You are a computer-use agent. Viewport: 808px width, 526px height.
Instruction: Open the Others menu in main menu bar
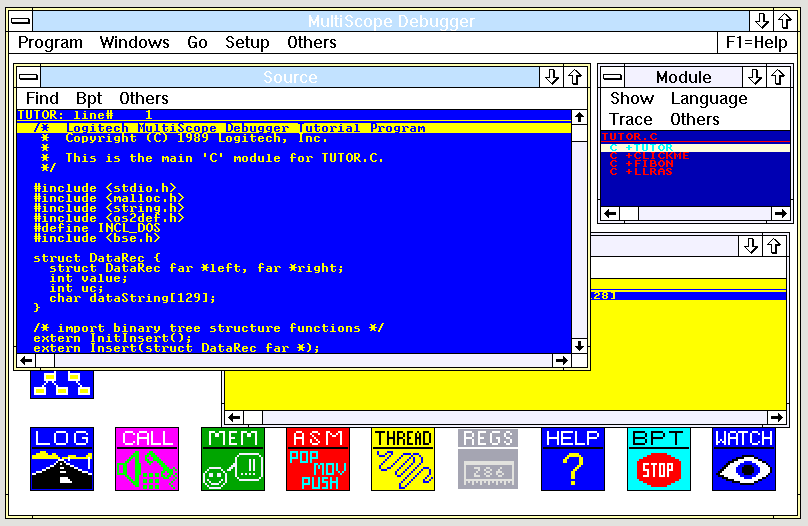pos(312,42)
